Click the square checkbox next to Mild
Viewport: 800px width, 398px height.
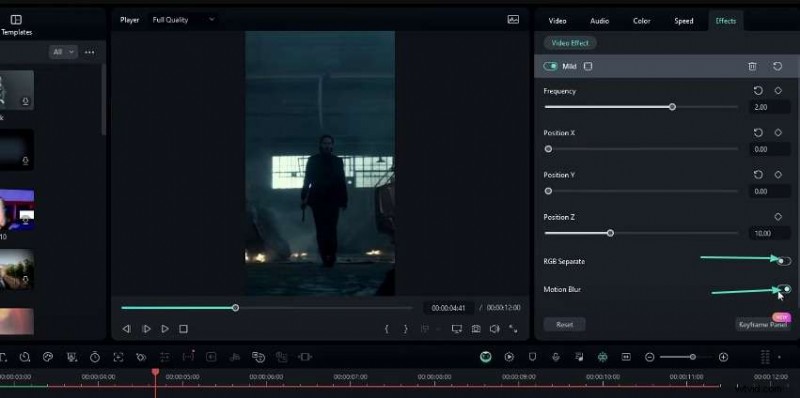coord(588,66)
